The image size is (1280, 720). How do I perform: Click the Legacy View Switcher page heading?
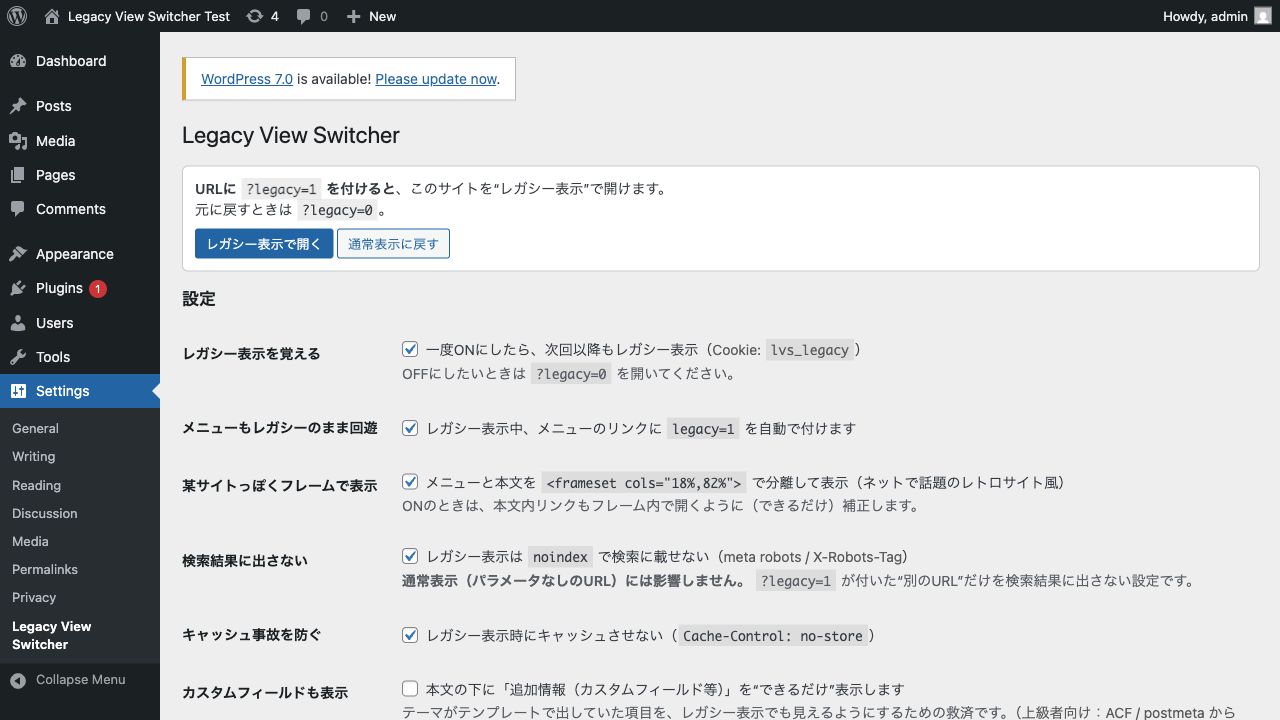point(291,136)
